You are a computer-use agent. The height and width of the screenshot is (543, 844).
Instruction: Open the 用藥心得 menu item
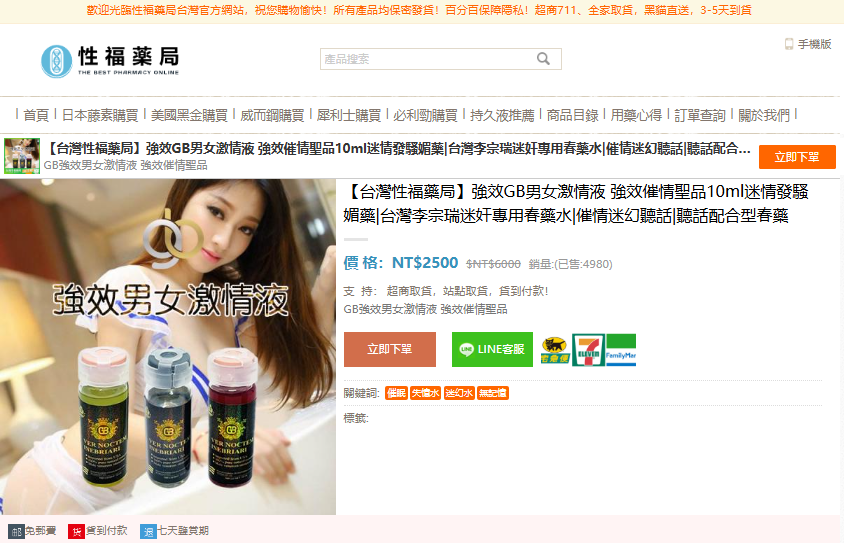pyautogui.click(x=636, y=115)
